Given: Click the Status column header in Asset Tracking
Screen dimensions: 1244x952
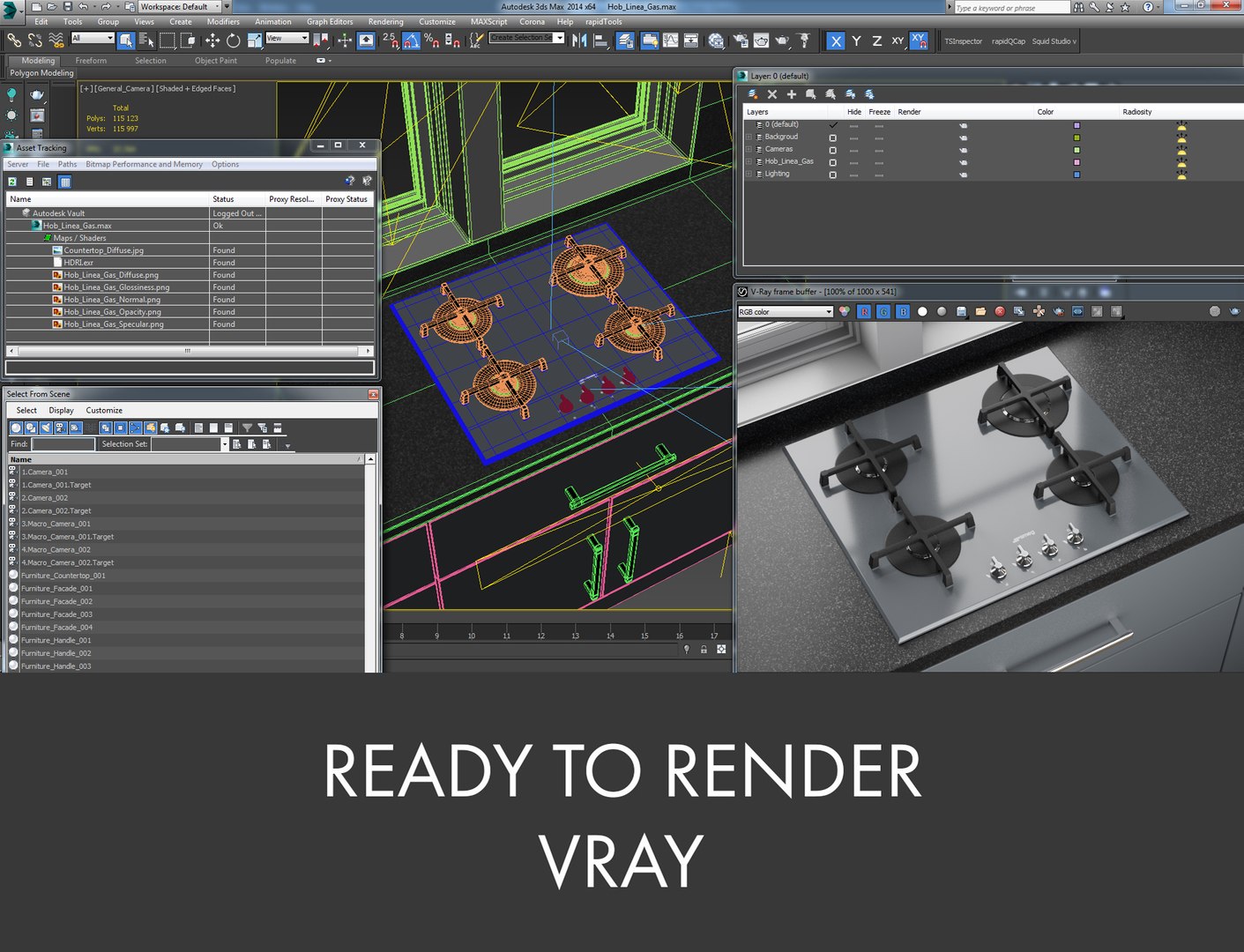Looking at the screenshot, I should tap(236, 199).
